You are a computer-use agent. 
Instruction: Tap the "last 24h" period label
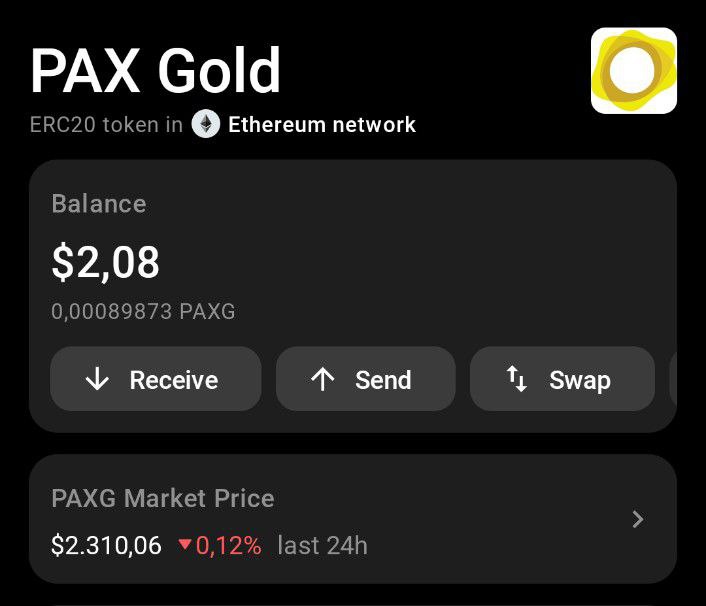click(x=322, y=546)
